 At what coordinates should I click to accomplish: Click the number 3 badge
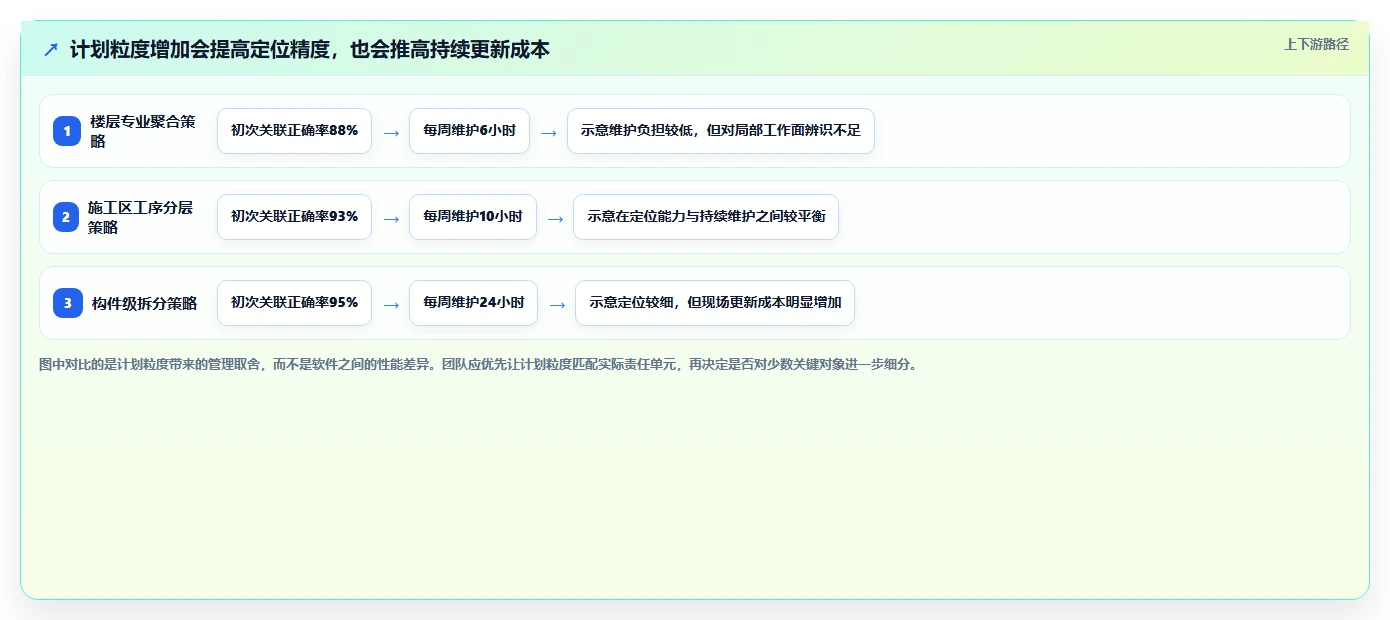pos(67,303)
